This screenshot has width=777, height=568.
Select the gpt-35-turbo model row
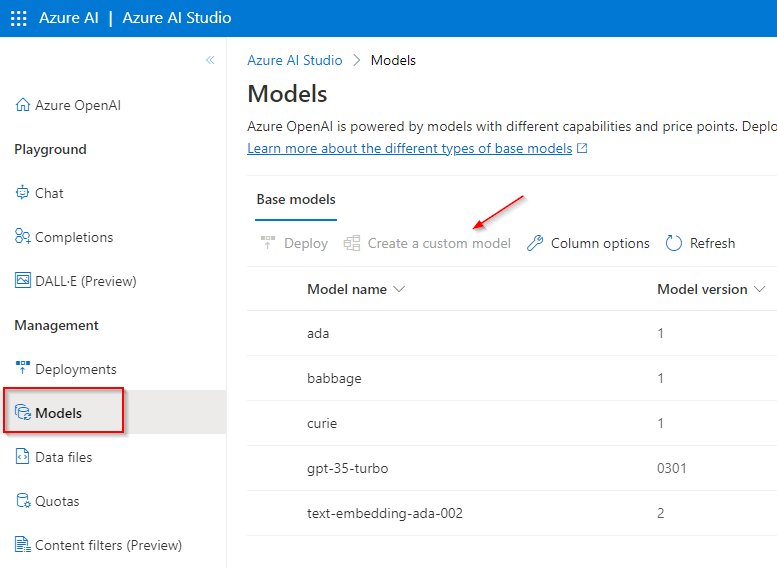(x=512, y=468)
